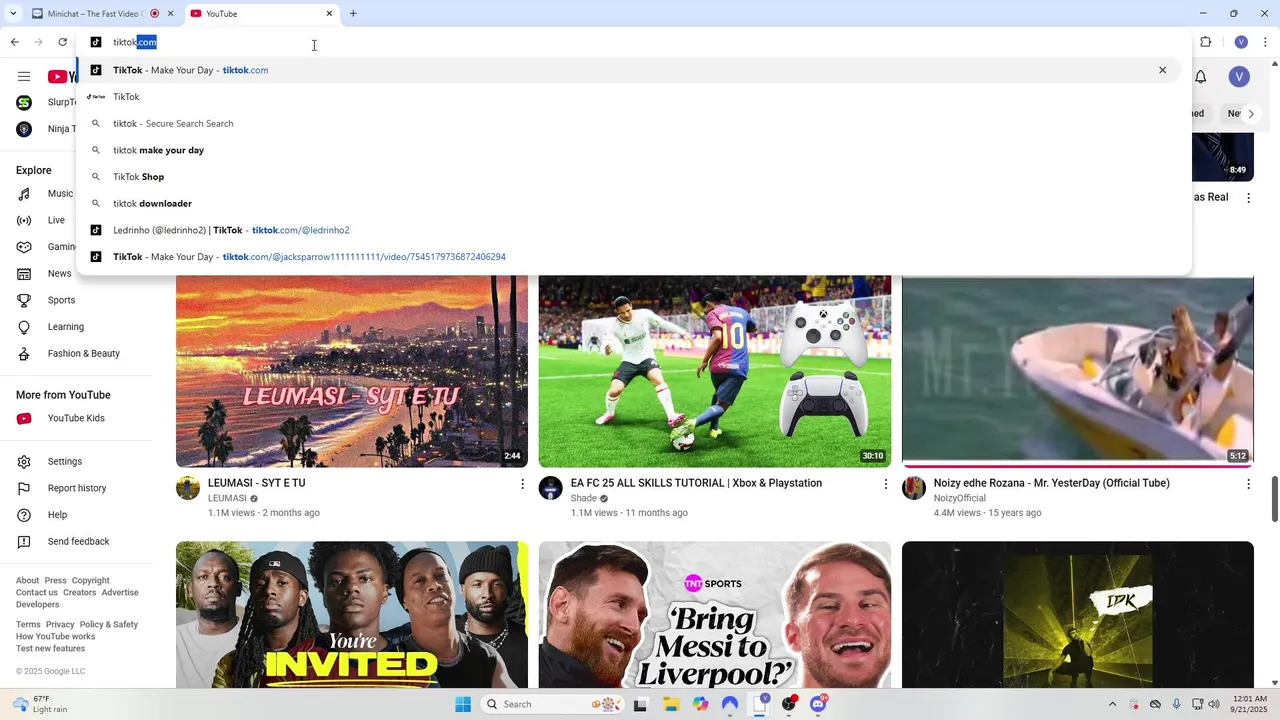This screenshot has height=720, width=1280.
Task: Open the 'Bring Messi to Liverpool?' thumbnail
Action: pos(715,615)
